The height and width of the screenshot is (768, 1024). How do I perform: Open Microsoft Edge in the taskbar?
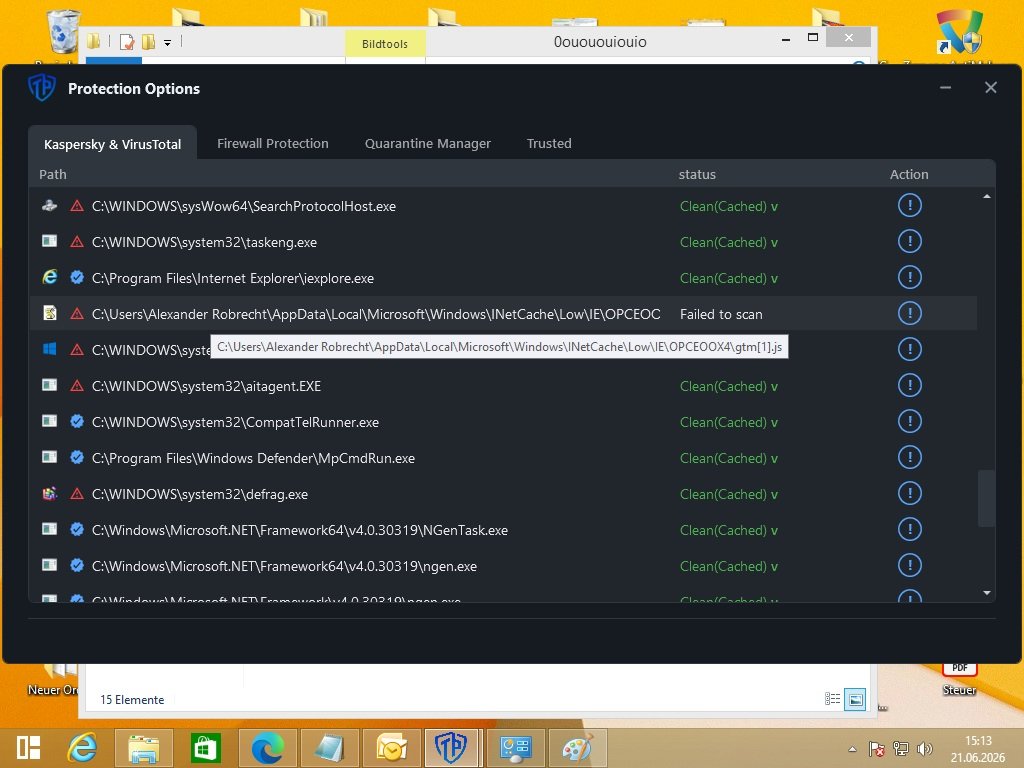[x=267, y=748]
